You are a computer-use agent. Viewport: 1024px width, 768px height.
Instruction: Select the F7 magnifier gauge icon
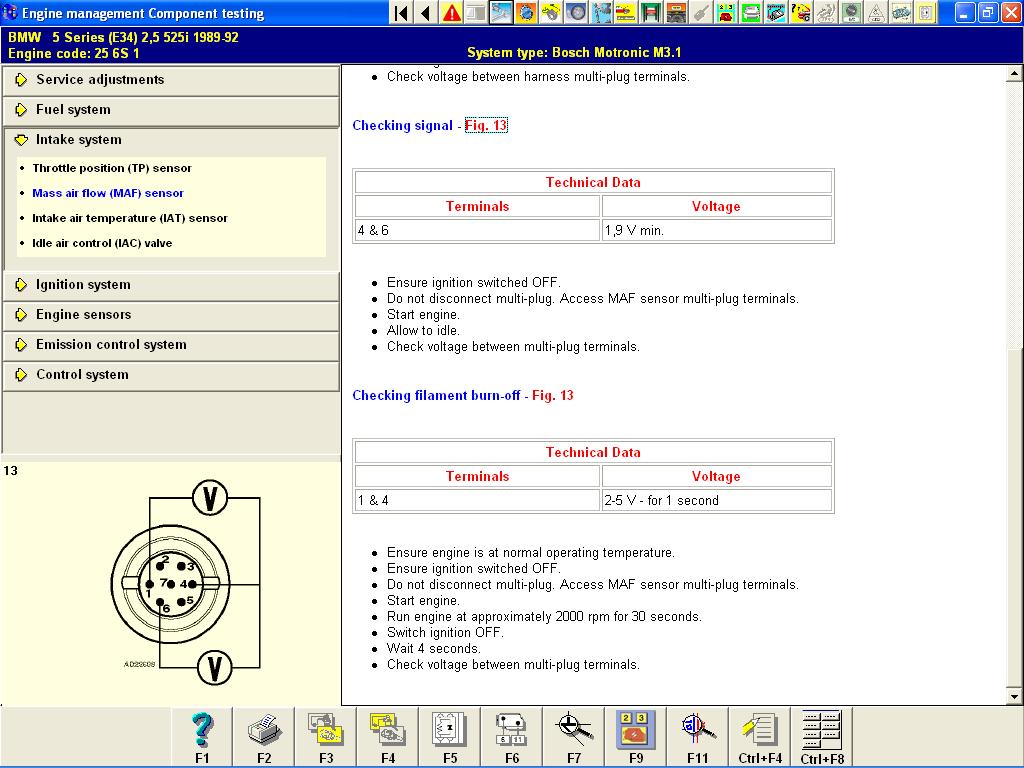pyautogui.click(x=574, y=737)
